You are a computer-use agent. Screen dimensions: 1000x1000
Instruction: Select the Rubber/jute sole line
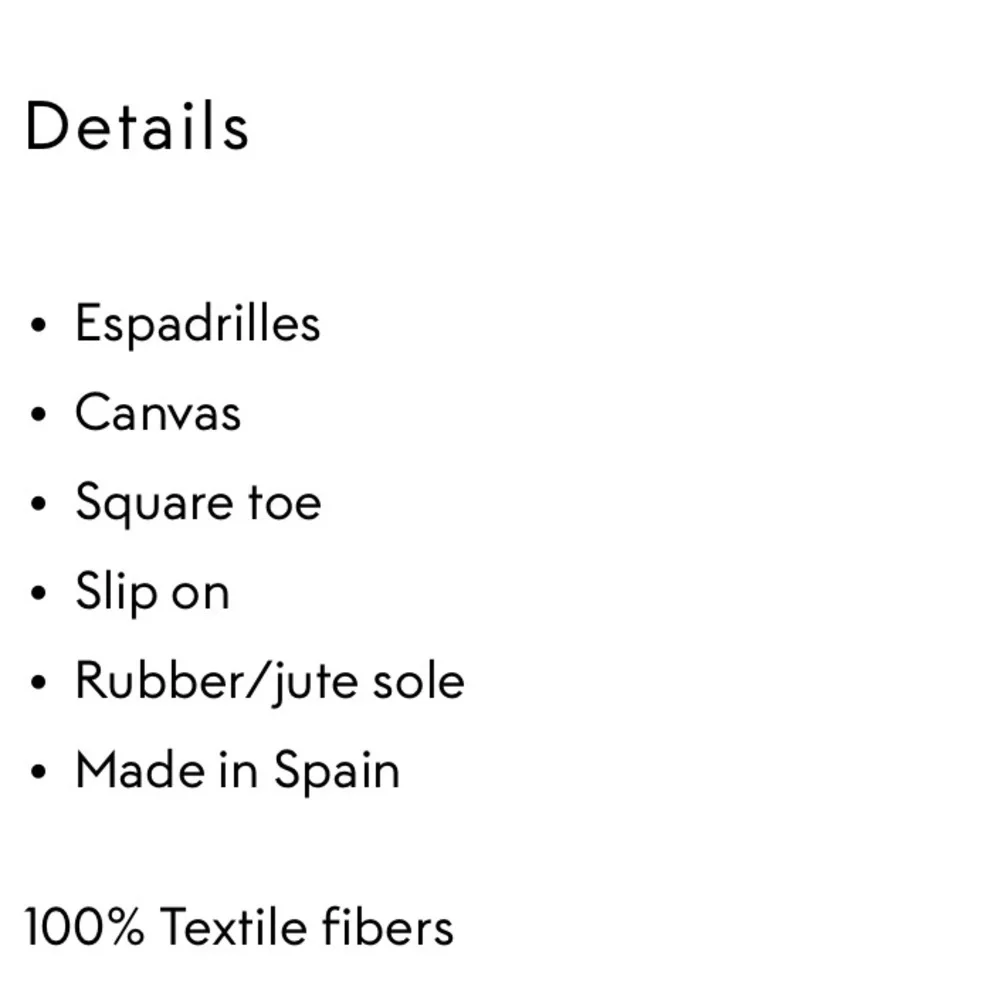[x=270, y=682]
